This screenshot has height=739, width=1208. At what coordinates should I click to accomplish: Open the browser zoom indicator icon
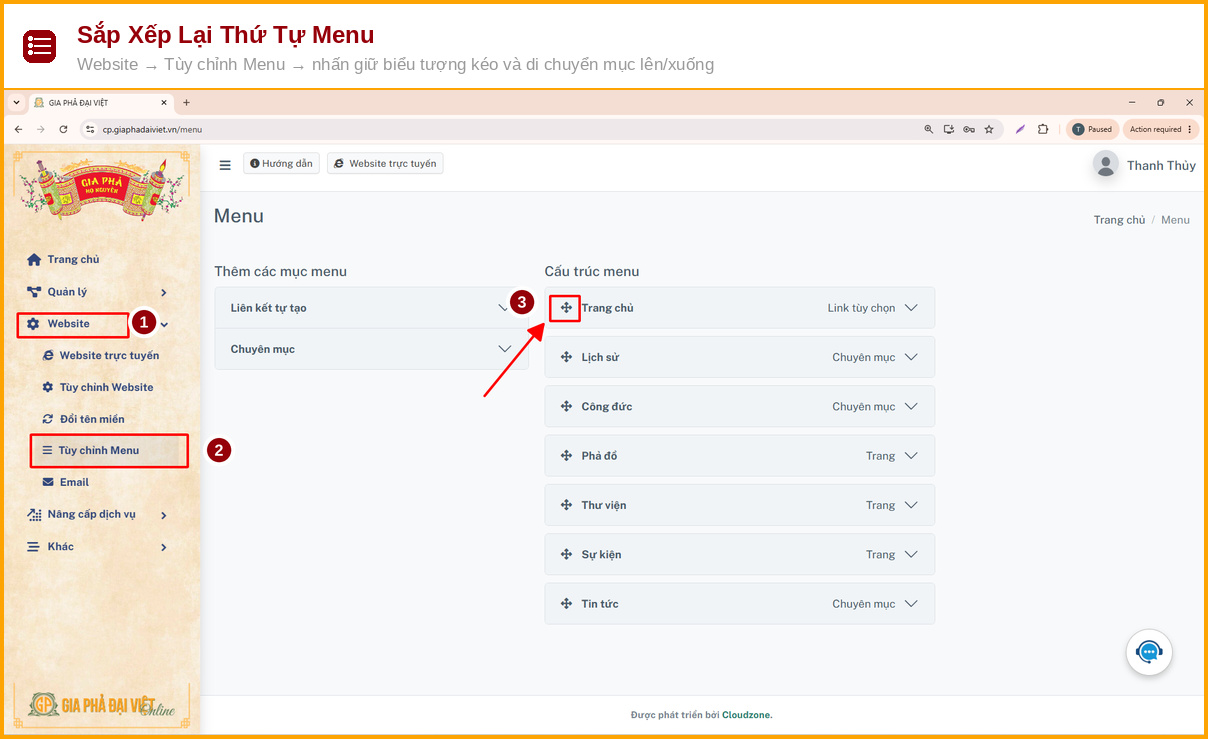point(929,129)
